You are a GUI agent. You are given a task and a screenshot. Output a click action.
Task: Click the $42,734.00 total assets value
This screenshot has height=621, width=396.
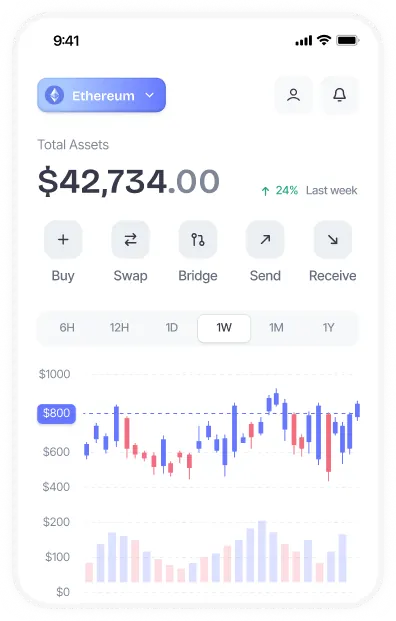tap(129, 182)
